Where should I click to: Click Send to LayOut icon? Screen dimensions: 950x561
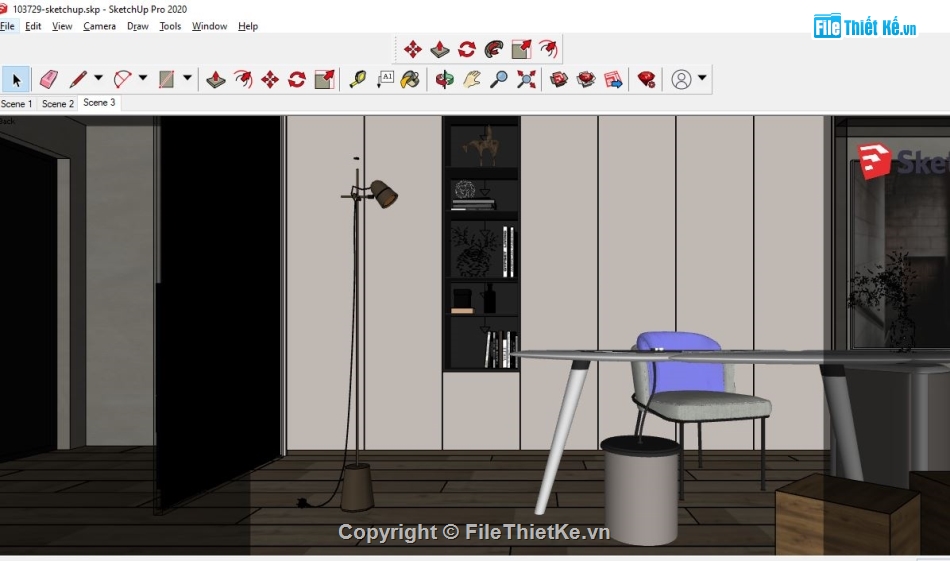pyautogui.click(x=613, y=79)
